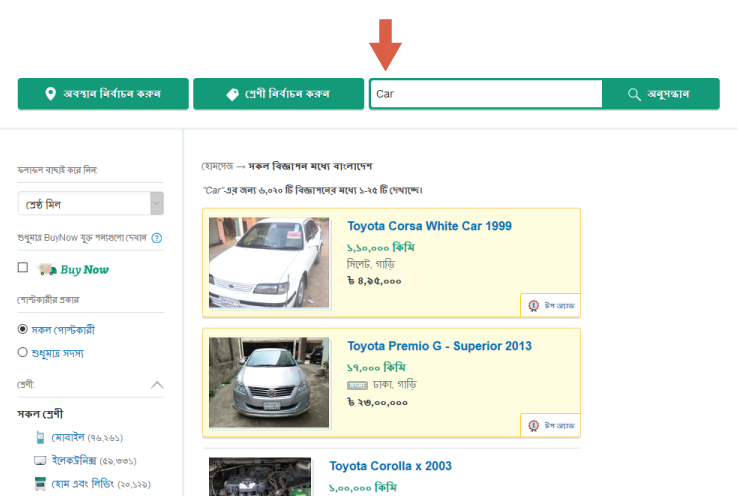The width and height of the screenshot is (738, 496).
Task: Open the Toyota Corsa White Car 1999 listing
Action: tap(429, 226)
